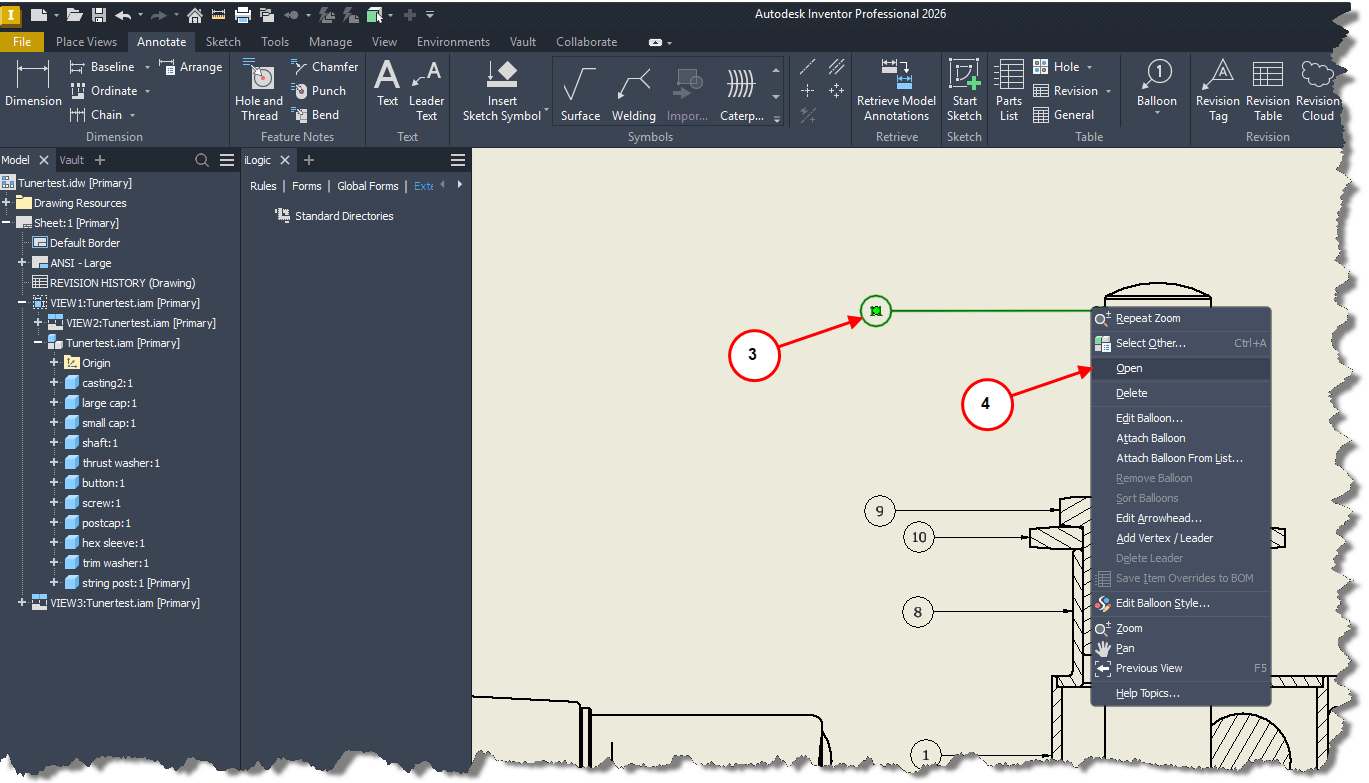
Task: Choose Attach Balloon From List
Action: [1181, 458]
